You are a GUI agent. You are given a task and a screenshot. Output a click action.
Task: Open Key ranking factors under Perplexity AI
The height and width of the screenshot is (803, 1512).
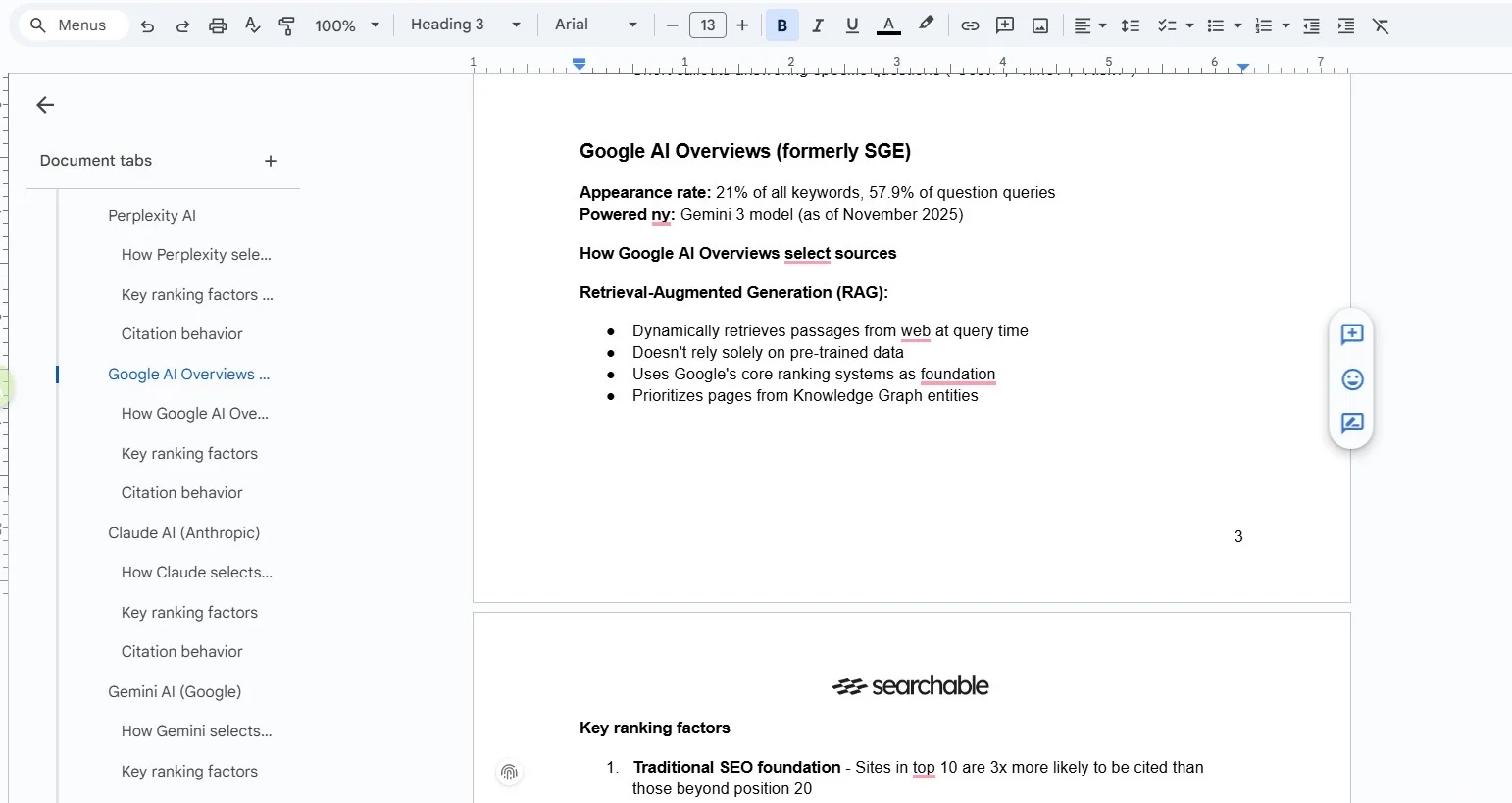[197, 294]
